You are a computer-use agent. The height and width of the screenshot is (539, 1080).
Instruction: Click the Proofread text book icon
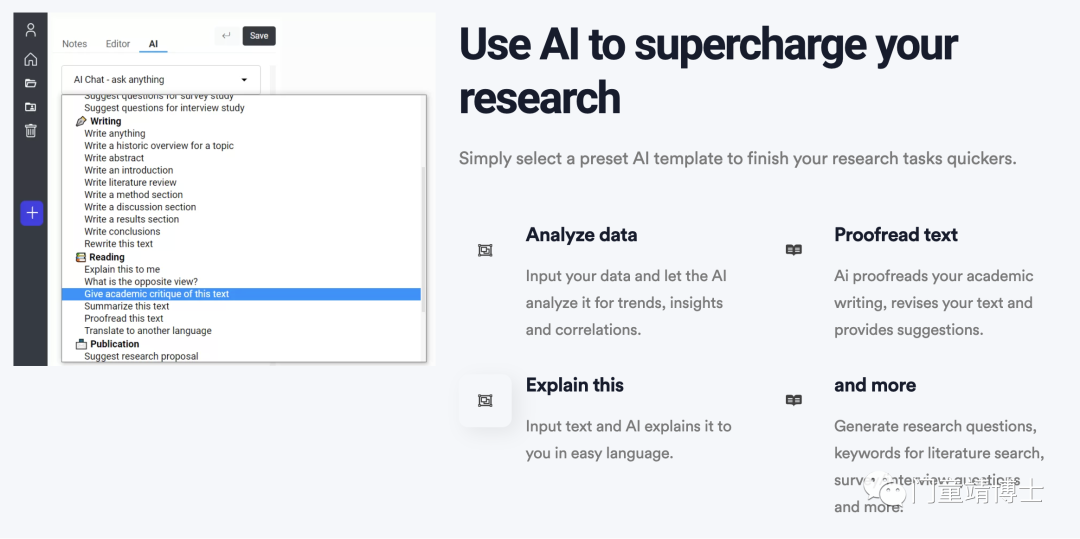pos(793,250)
